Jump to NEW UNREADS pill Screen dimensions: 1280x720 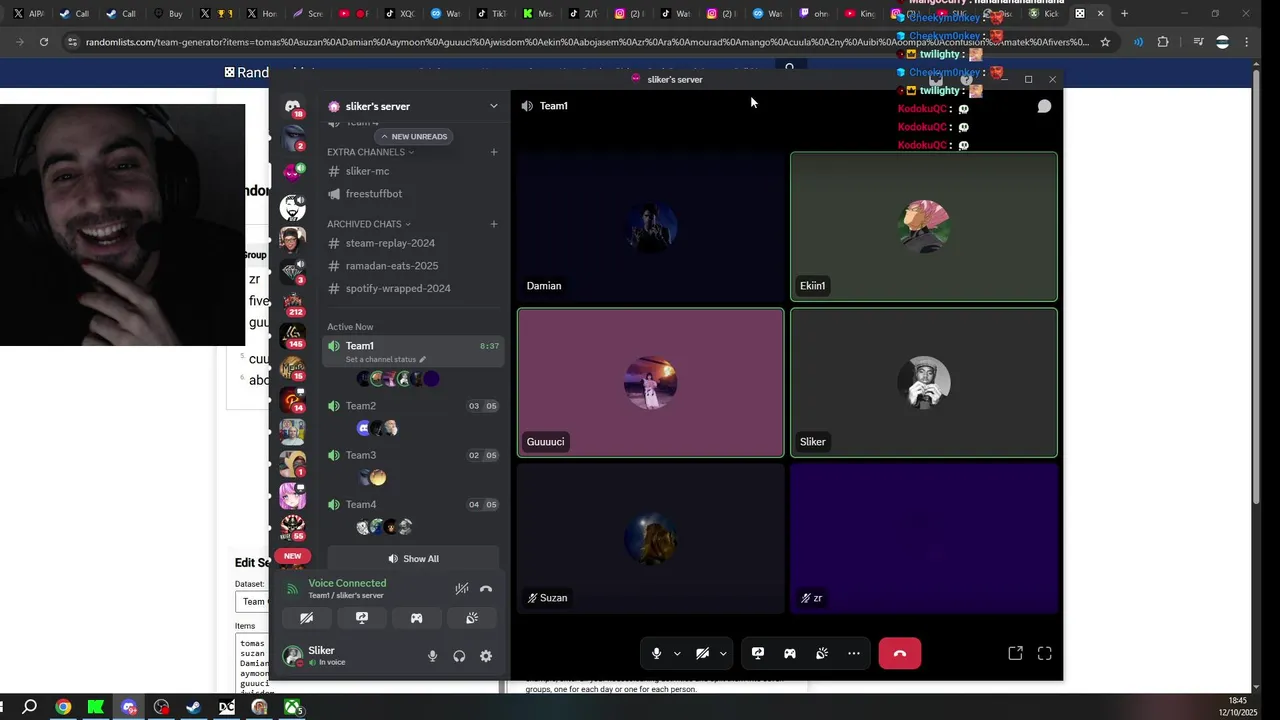(x=413, y=136)
